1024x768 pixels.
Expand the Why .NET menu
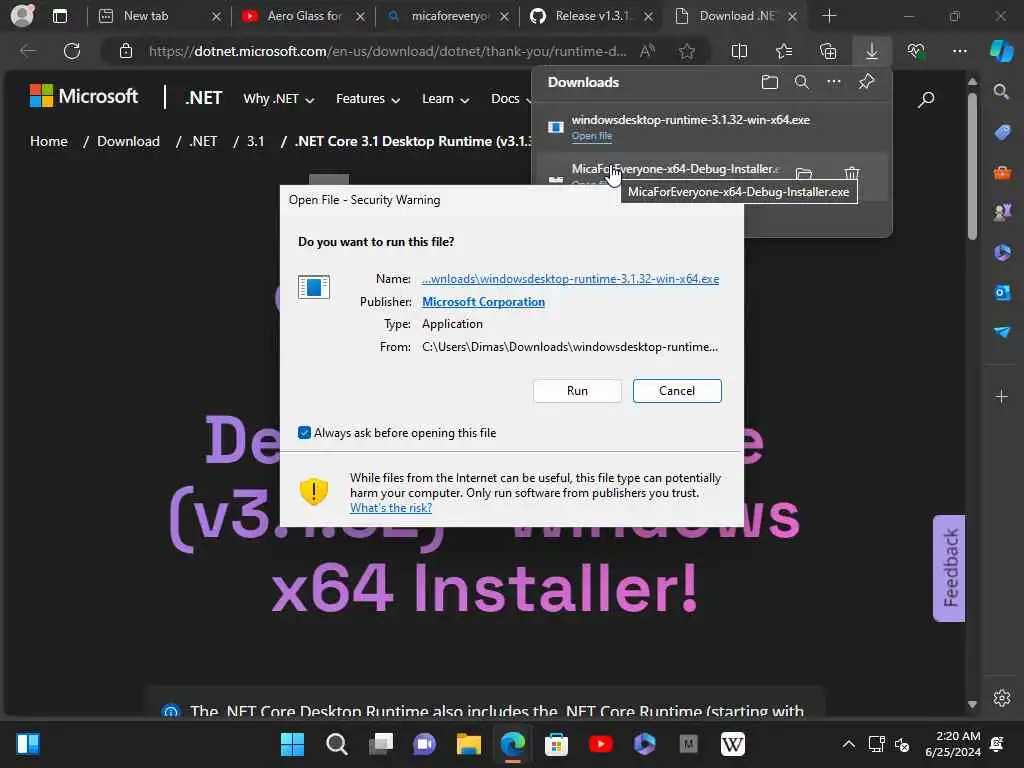click(278, 99)
